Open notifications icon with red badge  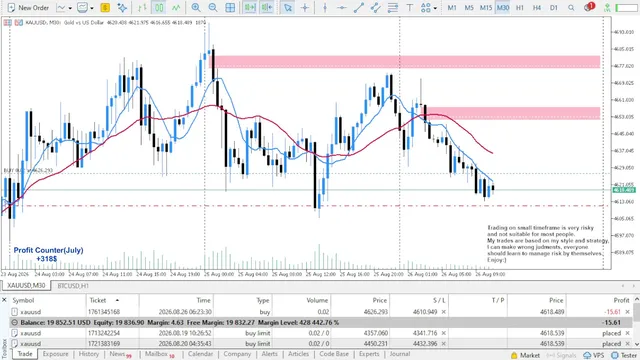tap(589, 7)
